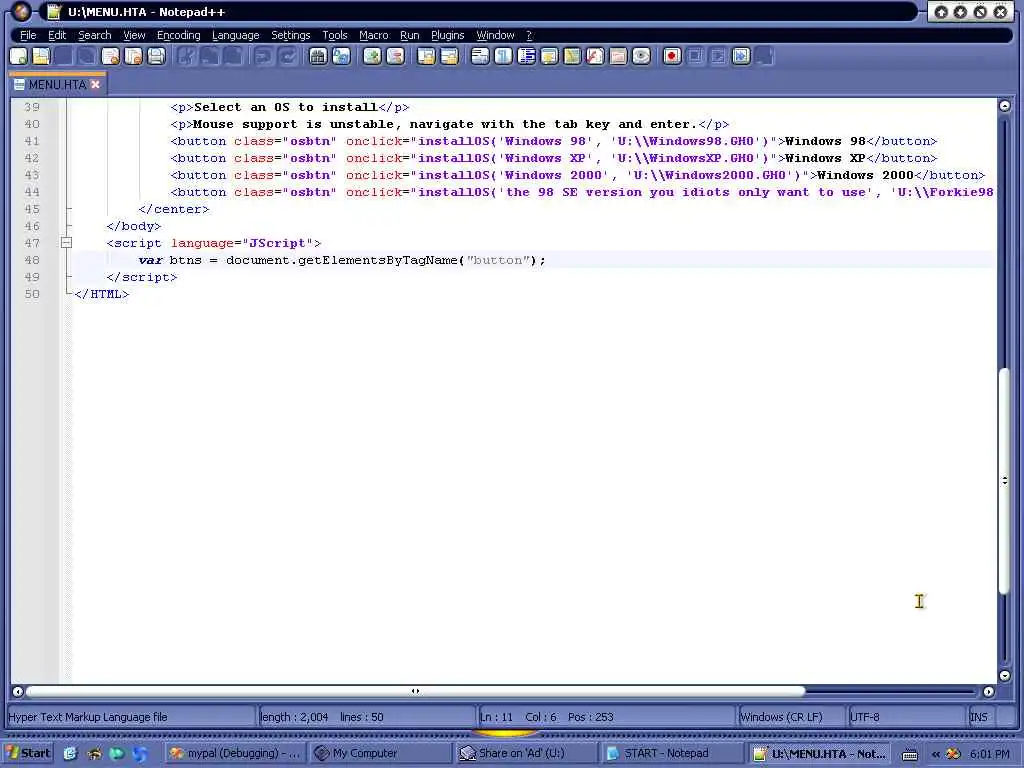
Task: Click the Zoom Out toolbar icon
Action: pyautogui.click(x=395, y=56)
